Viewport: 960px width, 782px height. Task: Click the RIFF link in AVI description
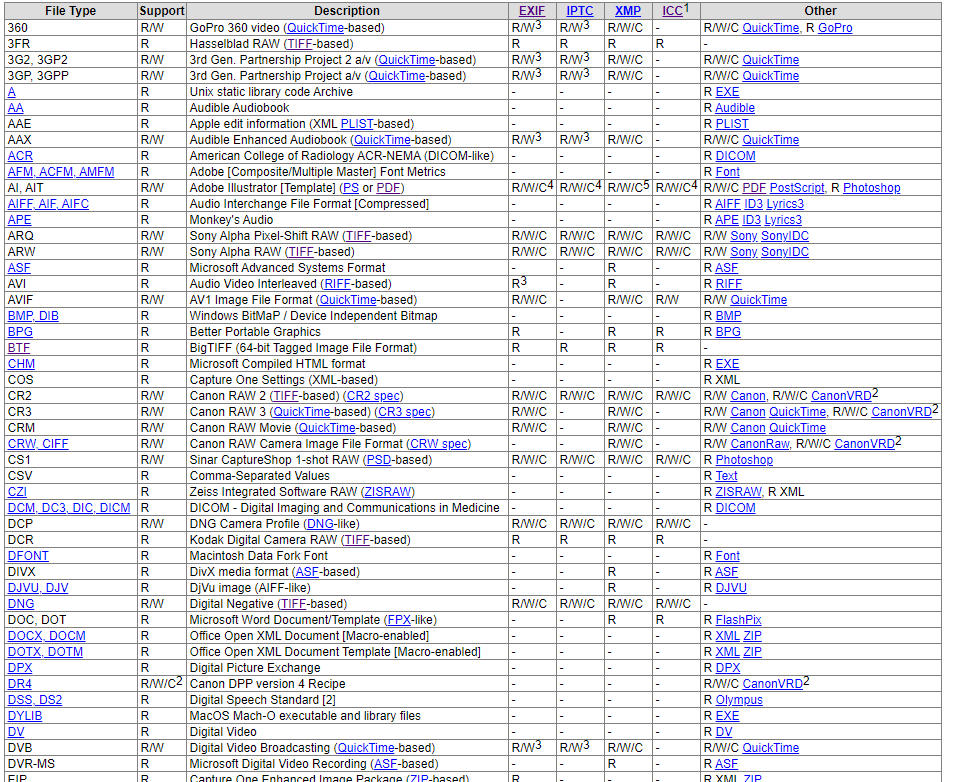(x=337, y=284)
